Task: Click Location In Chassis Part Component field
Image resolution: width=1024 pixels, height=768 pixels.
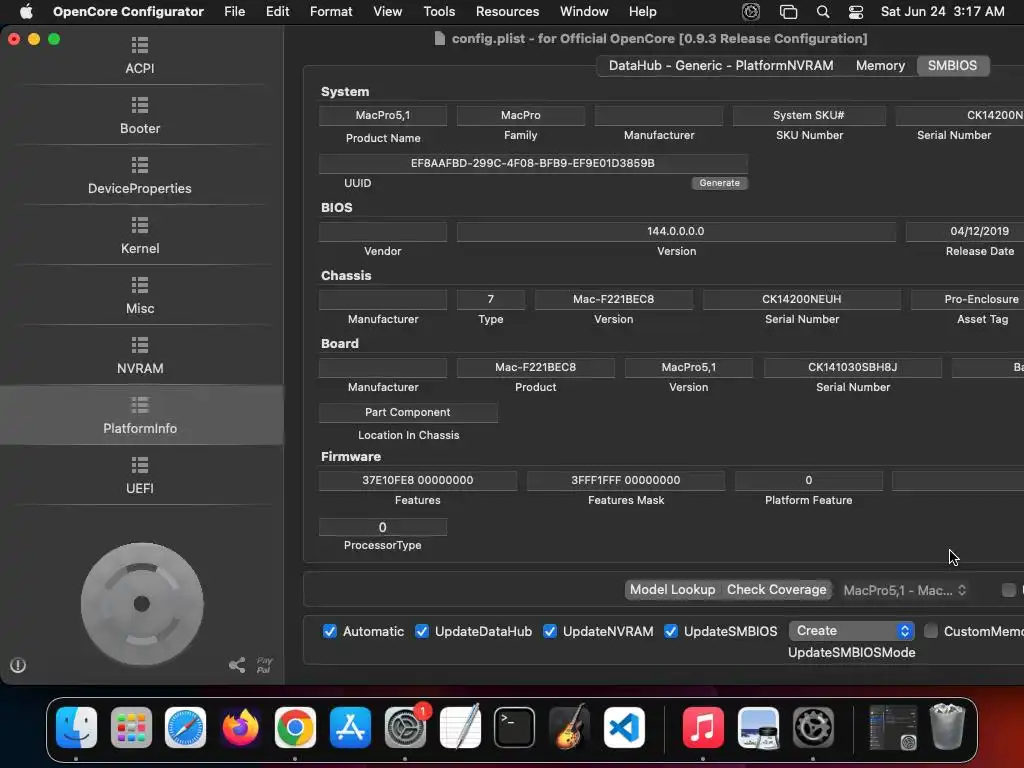Action: click(408, 412)
